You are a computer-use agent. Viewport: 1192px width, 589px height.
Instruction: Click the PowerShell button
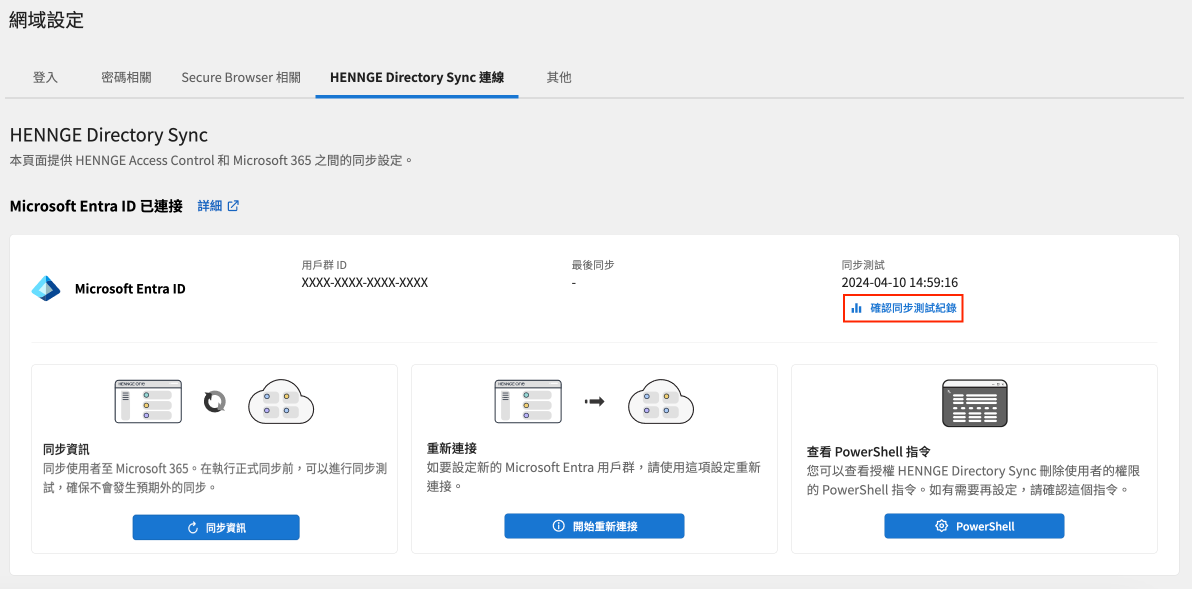[974, 526]
